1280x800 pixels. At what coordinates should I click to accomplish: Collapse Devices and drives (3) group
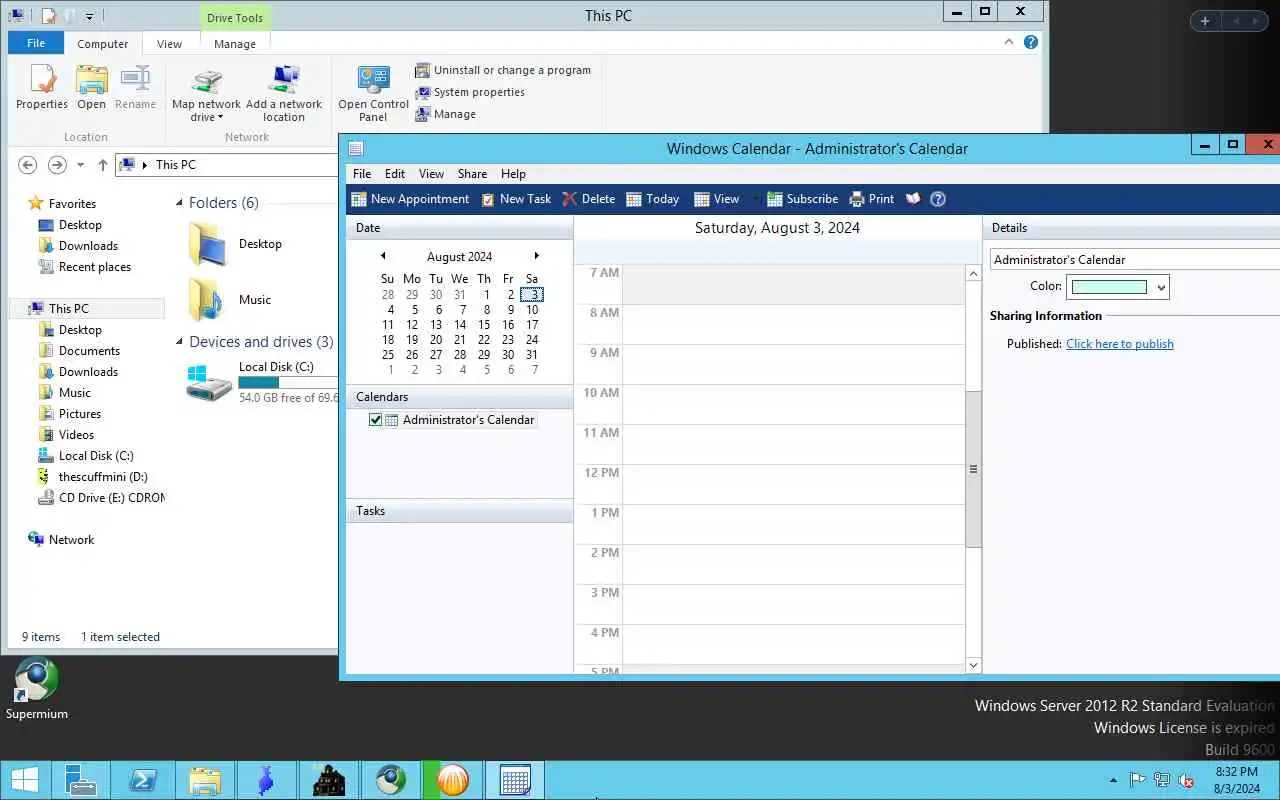click(180, 342)
